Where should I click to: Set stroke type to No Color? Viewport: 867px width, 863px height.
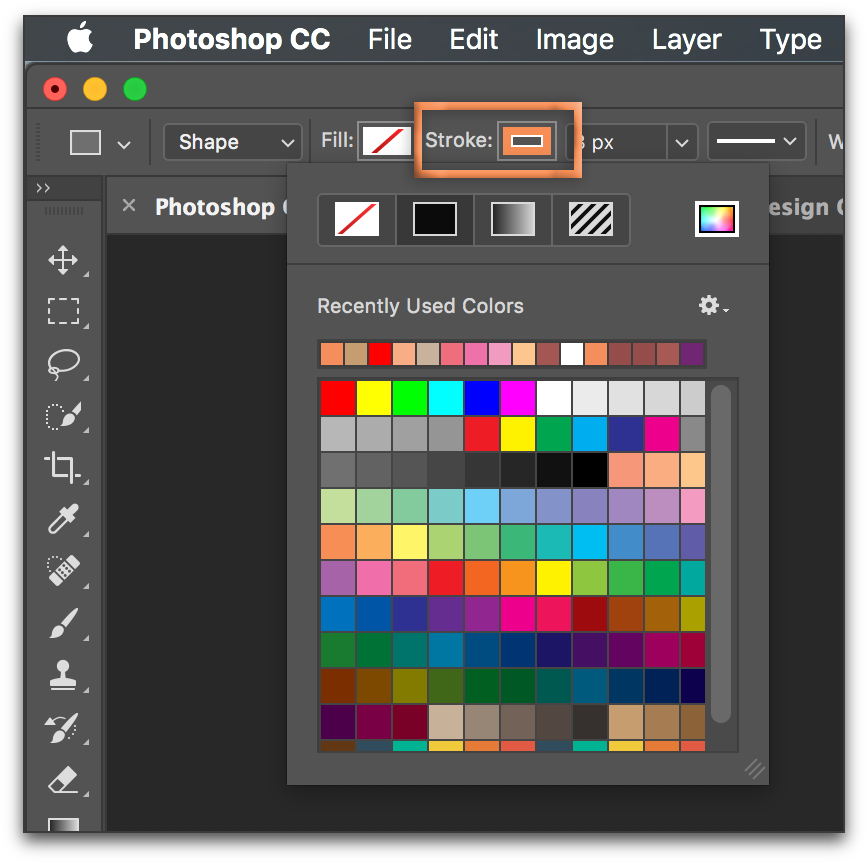pos(357,219)
